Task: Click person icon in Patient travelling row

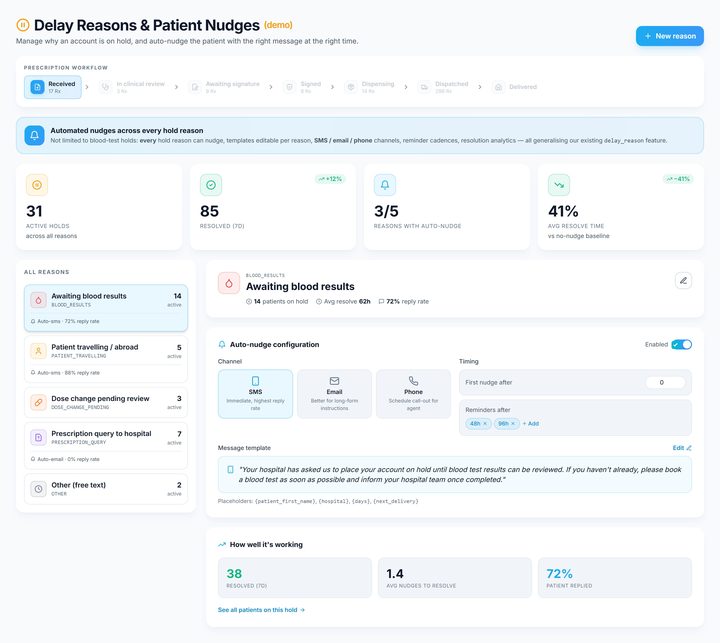Action: tap(39, 351)
